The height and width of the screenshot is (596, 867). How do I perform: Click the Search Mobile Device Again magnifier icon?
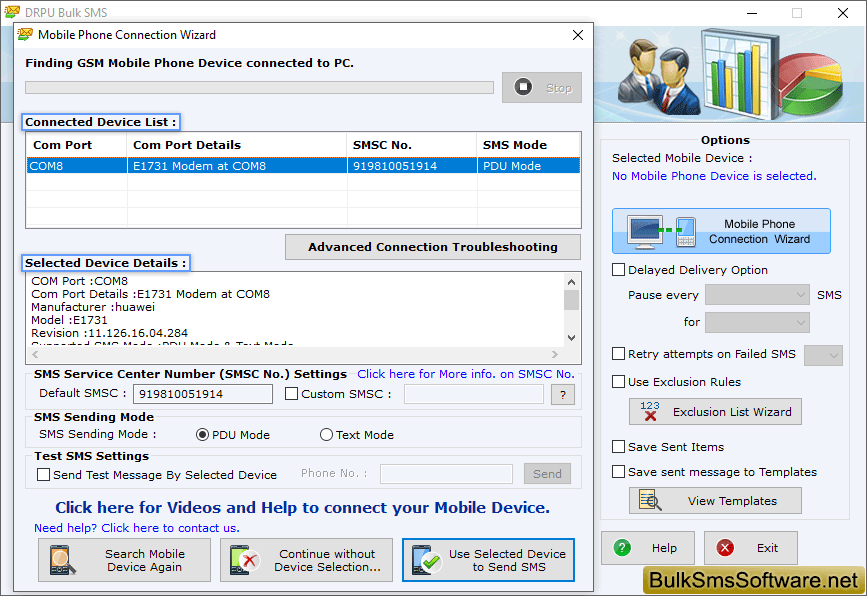(x=61, y=560)
